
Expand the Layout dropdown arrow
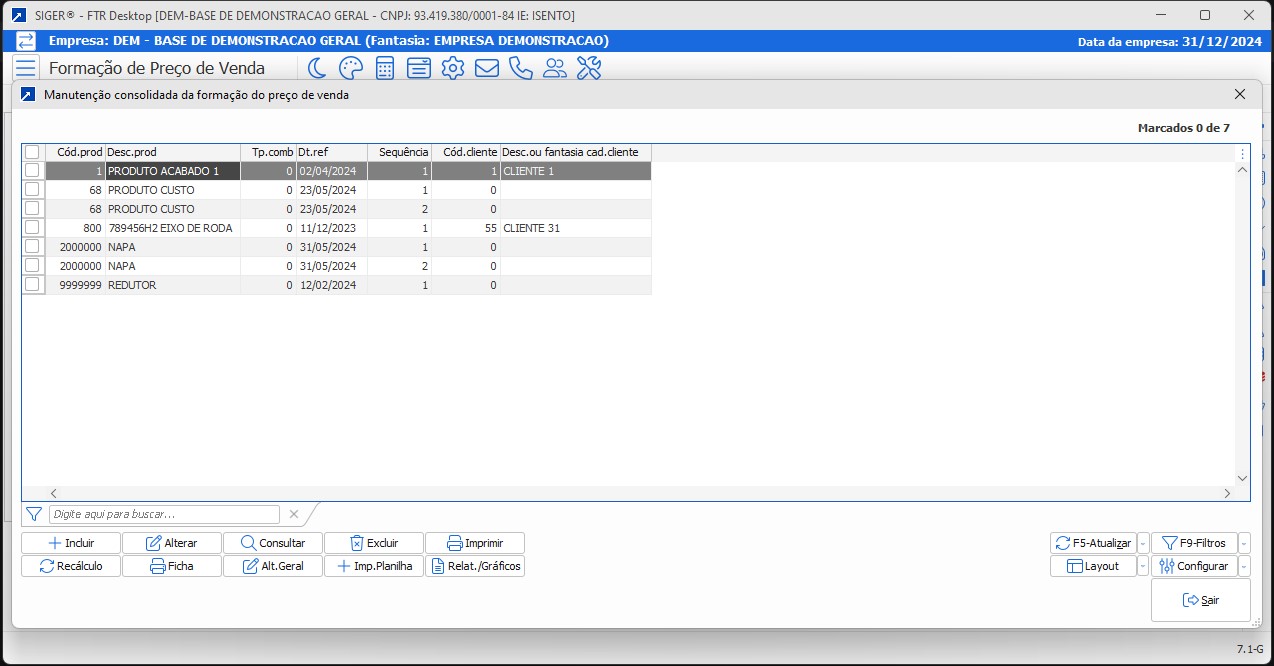tap(1143, 566)
